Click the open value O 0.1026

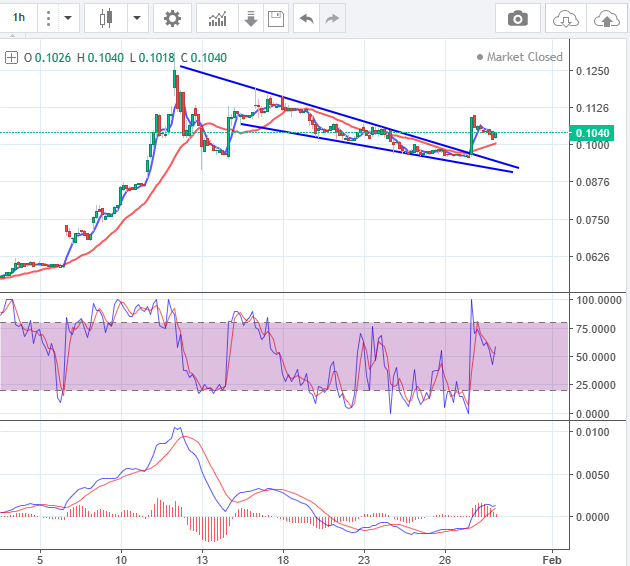click(47, 58)
